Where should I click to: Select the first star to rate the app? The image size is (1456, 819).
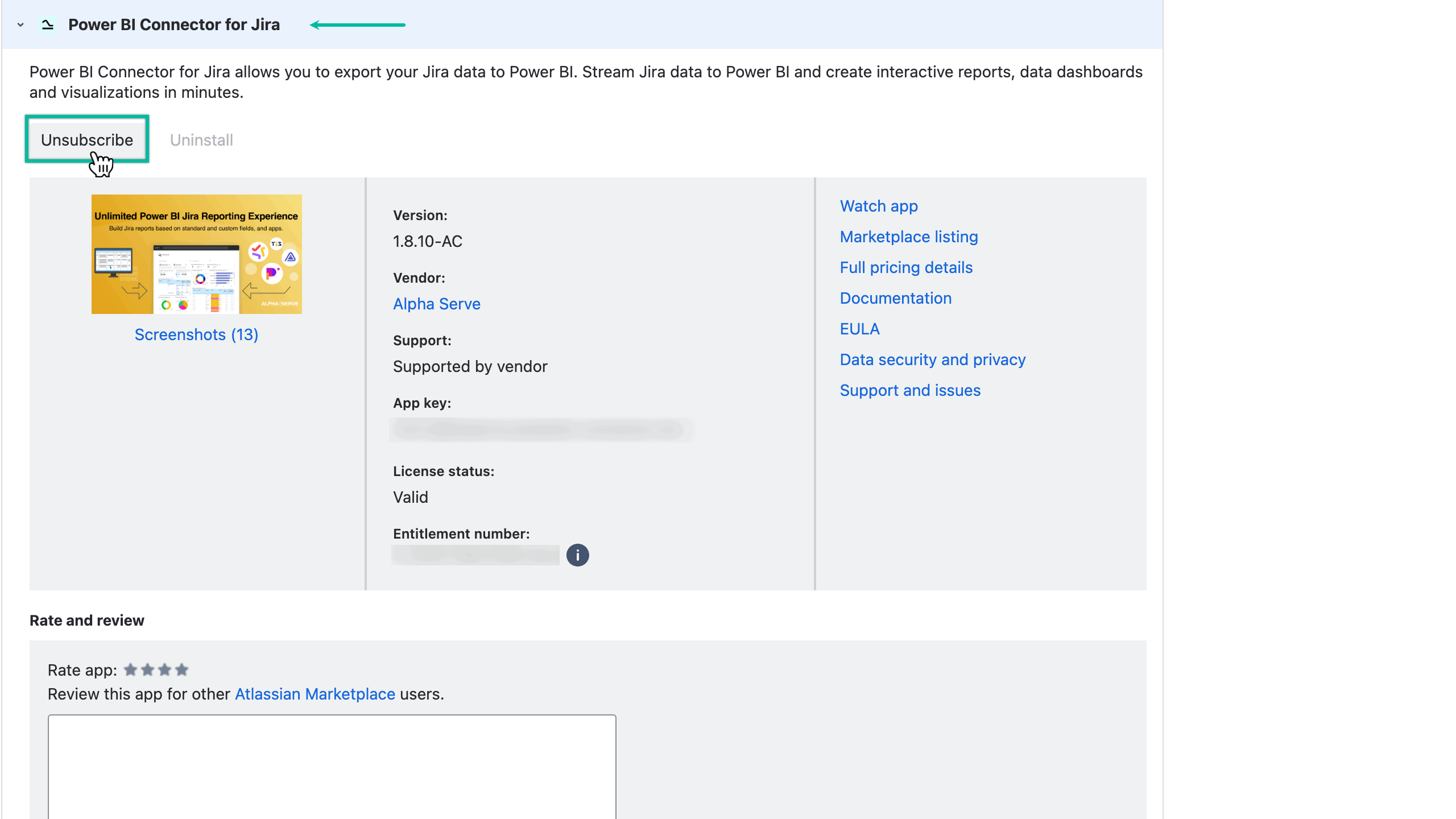click(x=131, y=670)
